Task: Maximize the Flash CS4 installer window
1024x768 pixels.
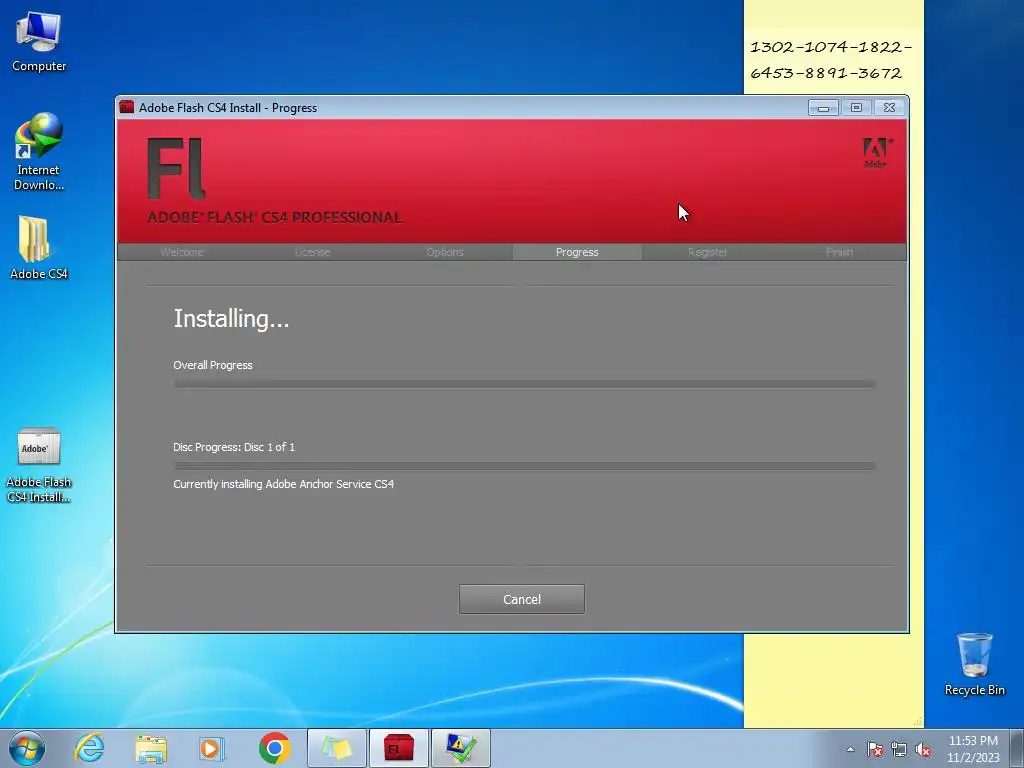Action: pos(856,108)
